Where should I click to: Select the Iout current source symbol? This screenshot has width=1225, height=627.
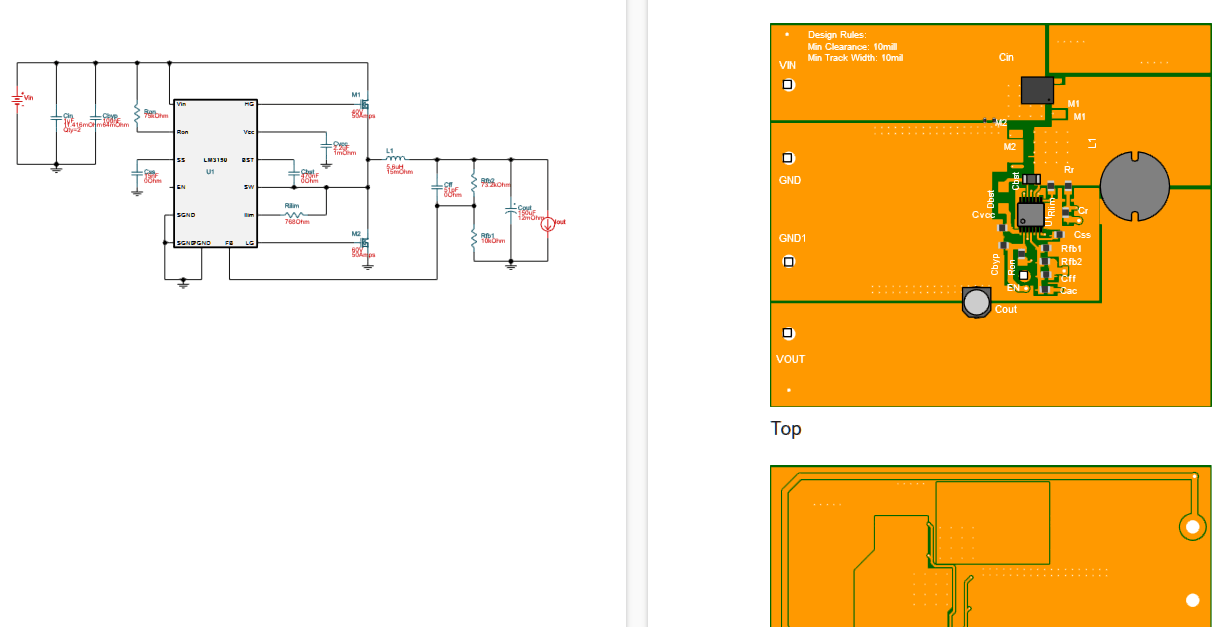549,224
